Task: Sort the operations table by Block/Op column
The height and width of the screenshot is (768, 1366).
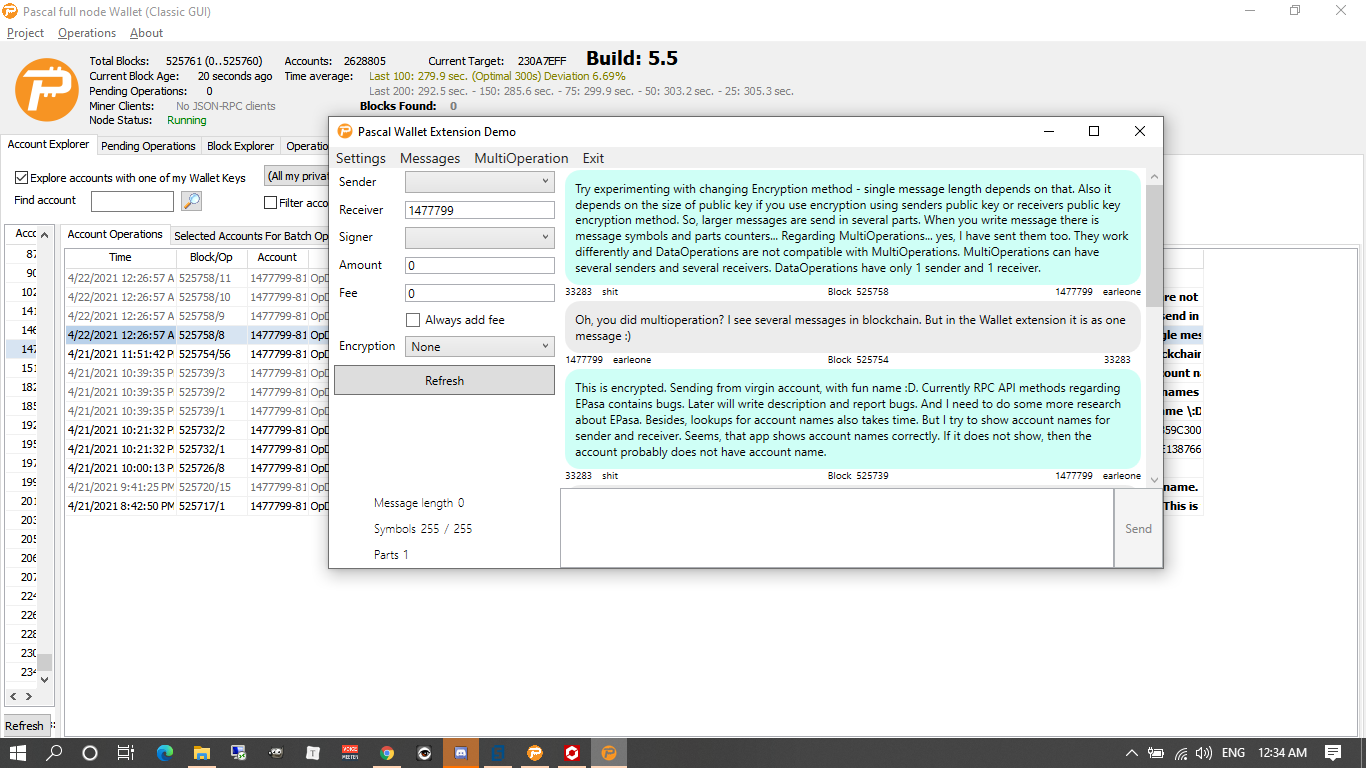Action: click(x=211, y=257)
